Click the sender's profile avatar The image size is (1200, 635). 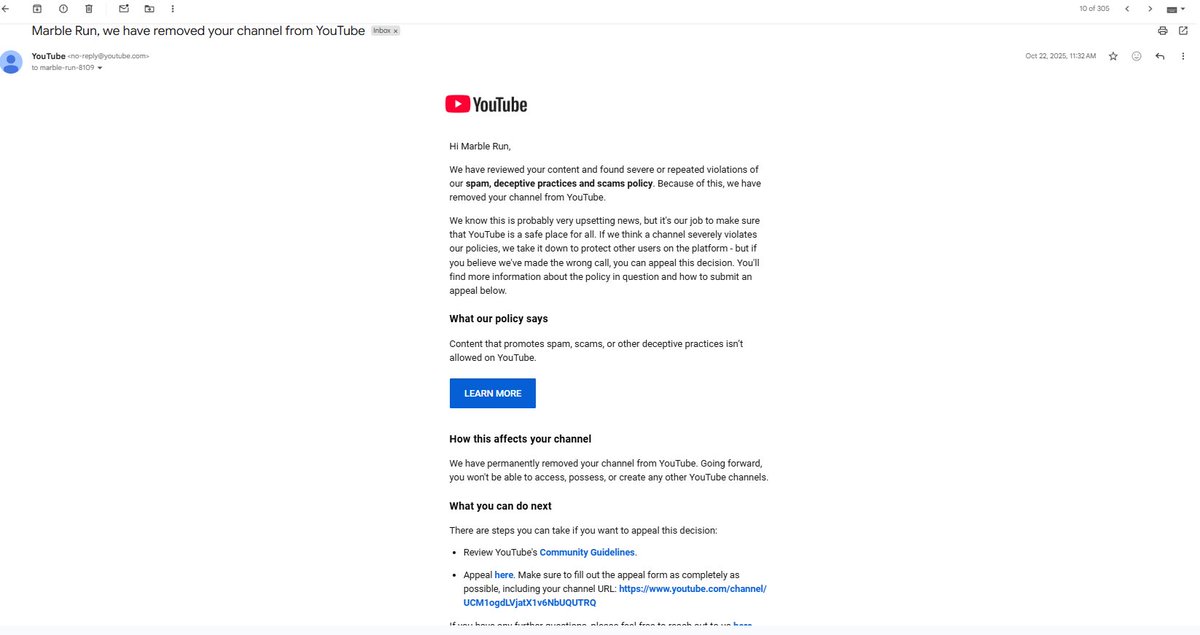click(12, 61)
